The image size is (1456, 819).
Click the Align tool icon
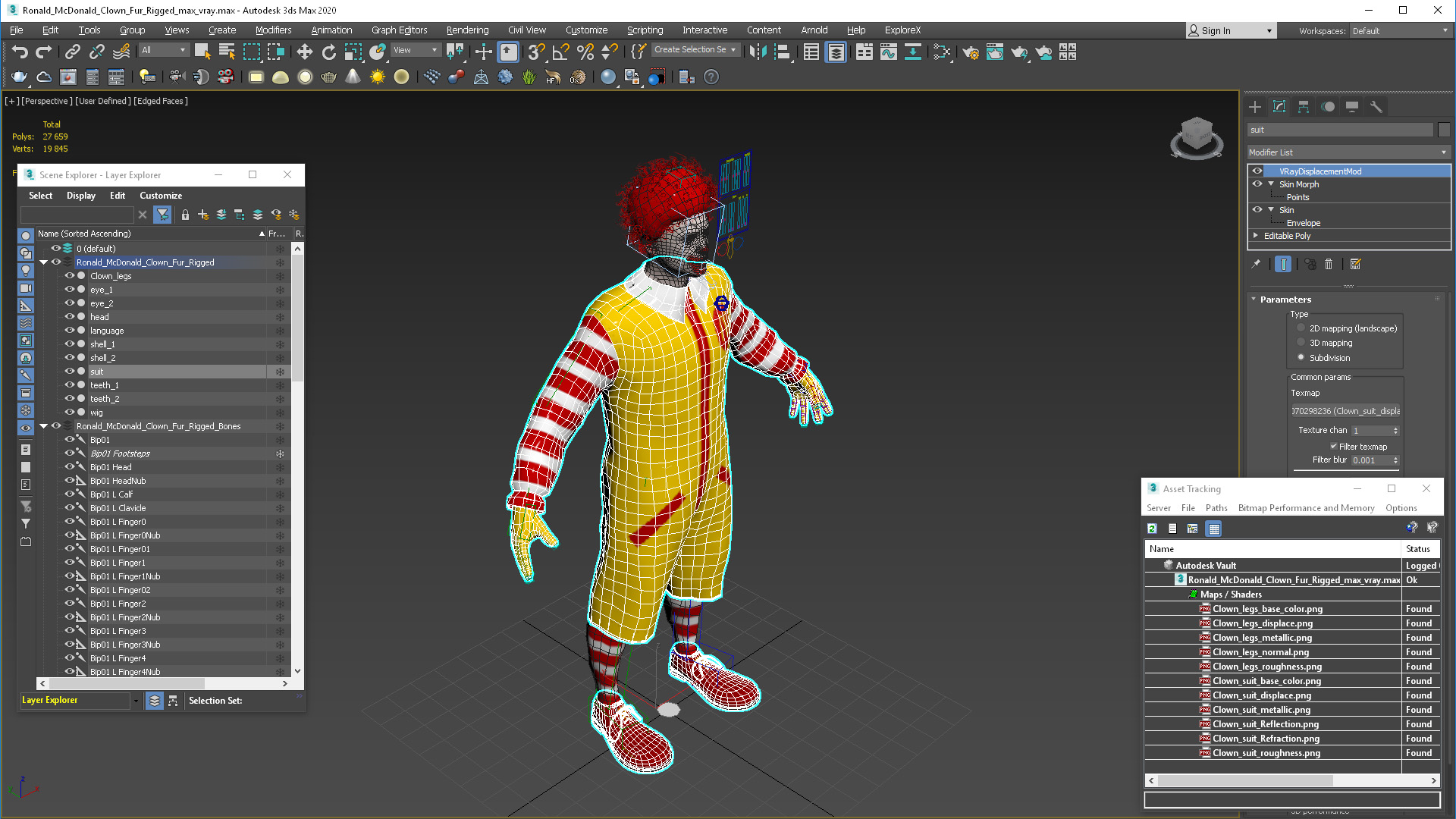pyautogui.click(x=783, y=52)
